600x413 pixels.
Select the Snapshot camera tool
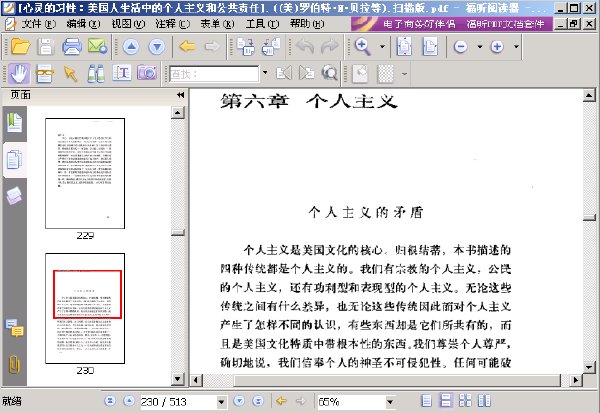click(147, 73)
